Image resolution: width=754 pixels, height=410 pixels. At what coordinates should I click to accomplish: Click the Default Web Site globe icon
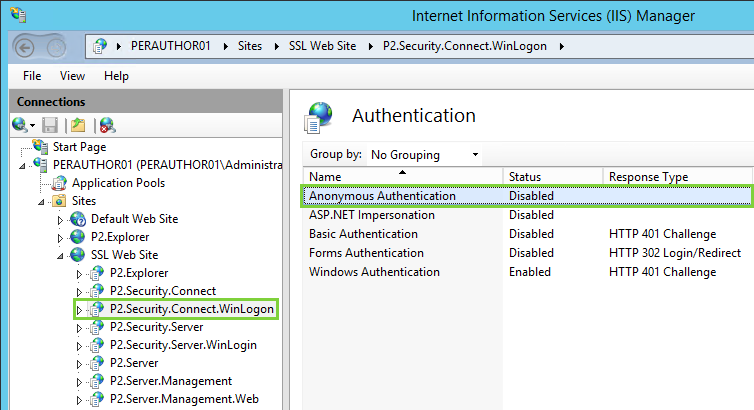78,219
